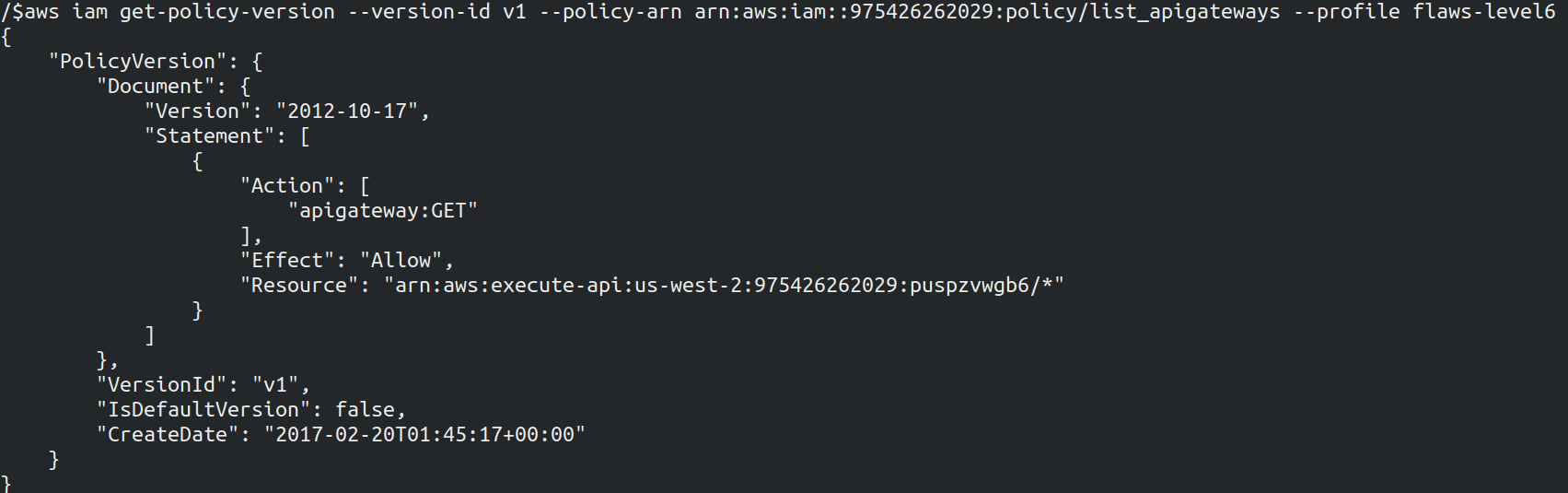This screenshot has width=1568, height=493.
Task: Click the policy ARN in the command
Action: pos(987,12)
